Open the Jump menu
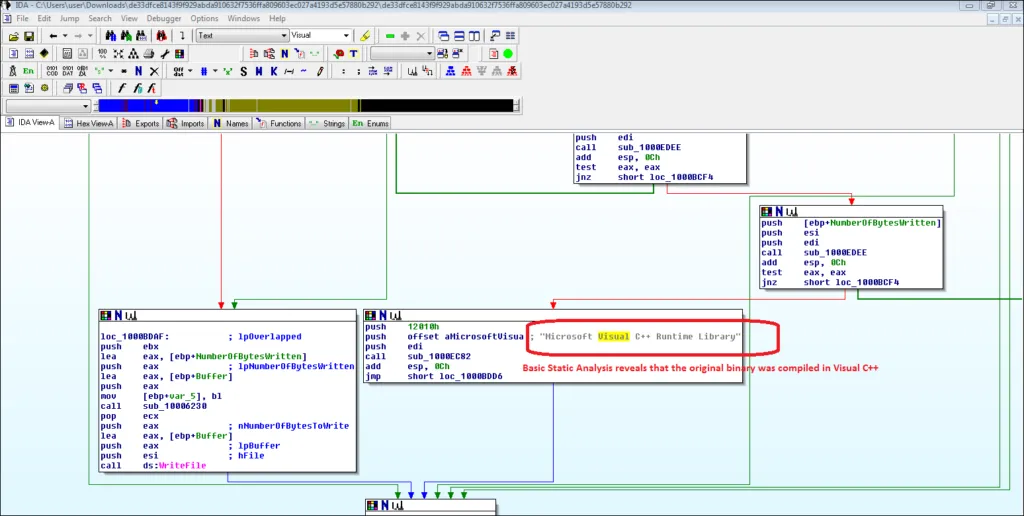 pos(69,18)
